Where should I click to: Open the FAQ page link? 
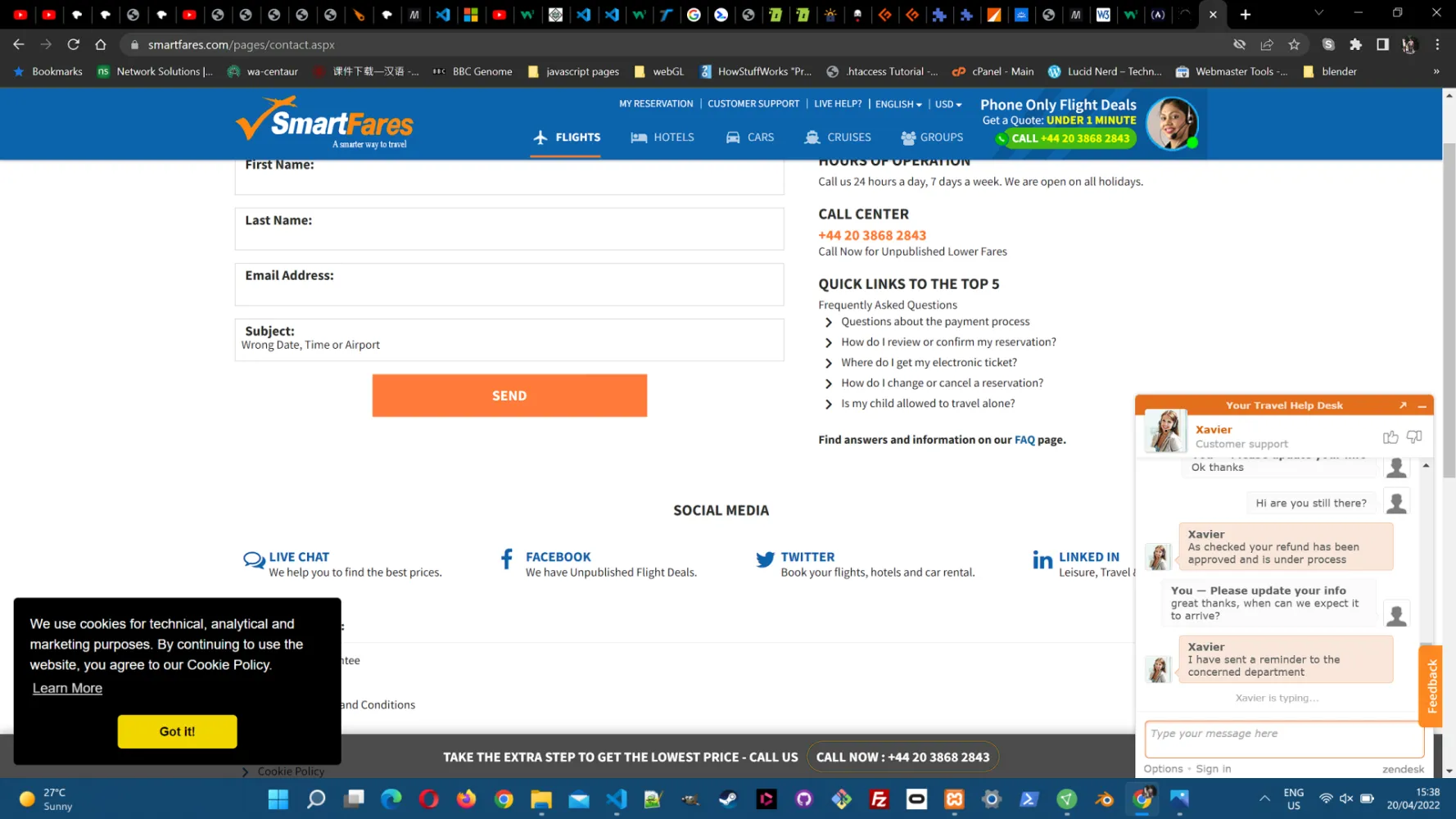point(1024,440)
